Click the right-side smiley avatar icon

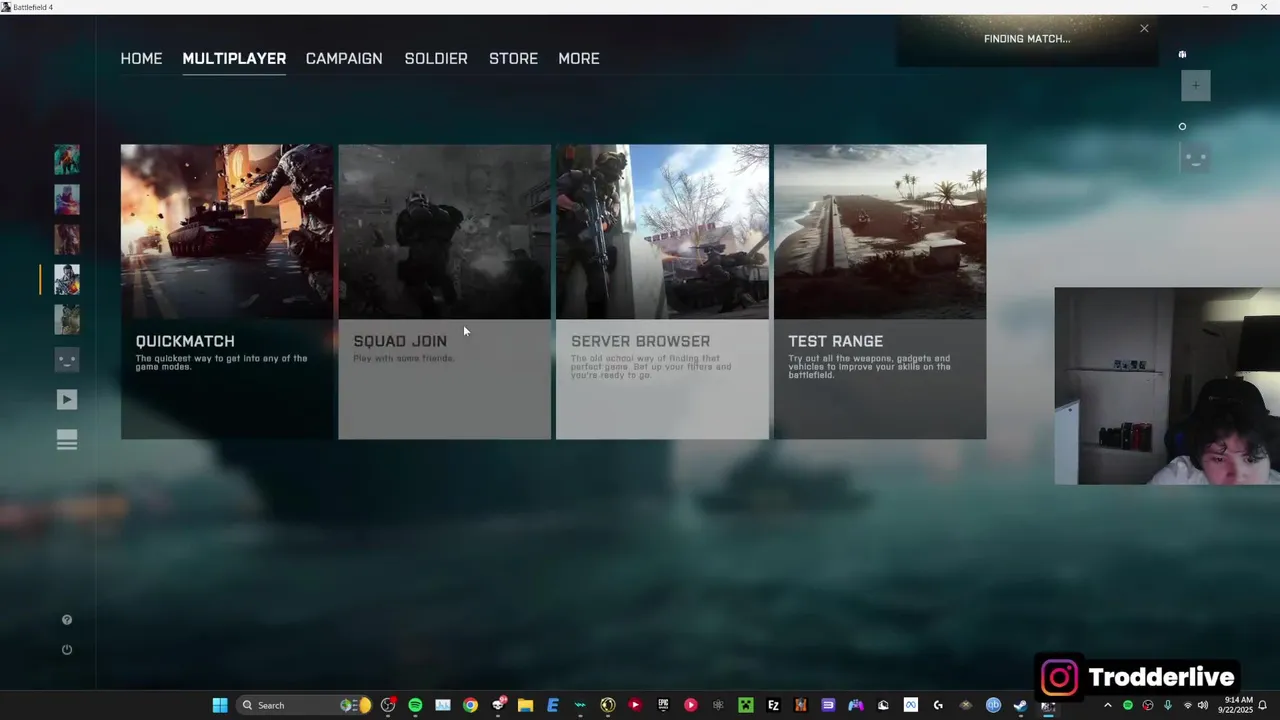(x=1195, y=158)
